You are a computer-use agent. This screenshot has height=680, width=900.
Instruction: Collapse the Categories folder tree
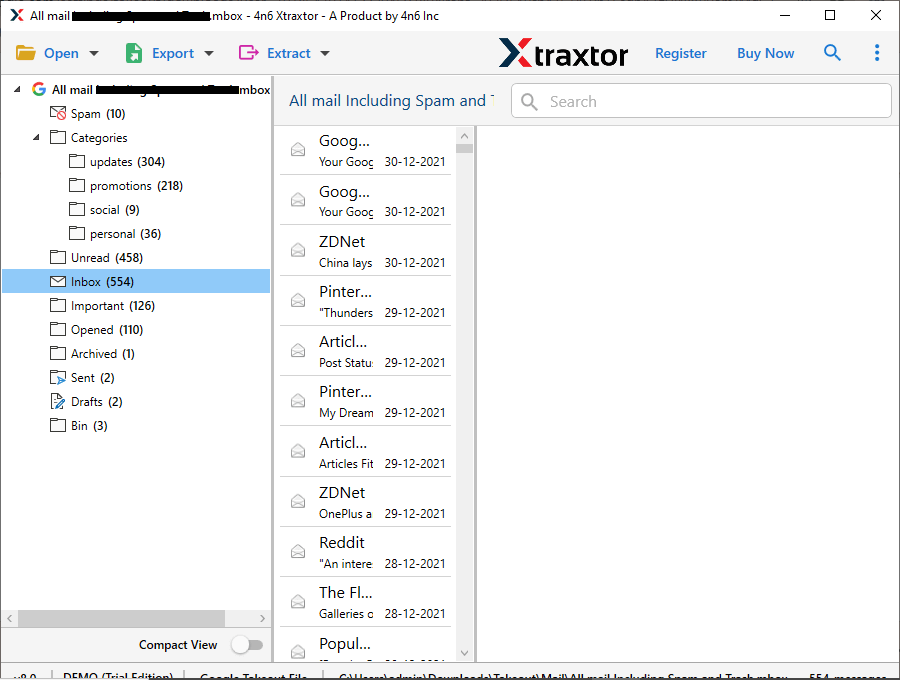pyautogui.click(x=36, y=137)
